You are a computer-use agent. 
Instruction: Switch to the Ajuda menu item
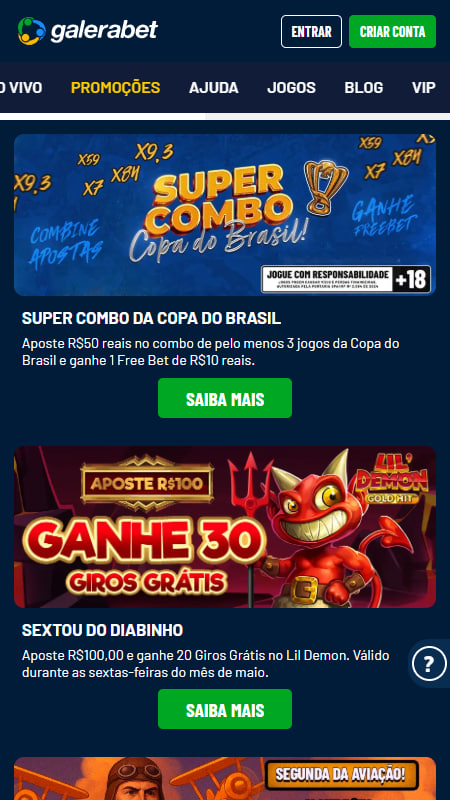[x=214, y=88]
